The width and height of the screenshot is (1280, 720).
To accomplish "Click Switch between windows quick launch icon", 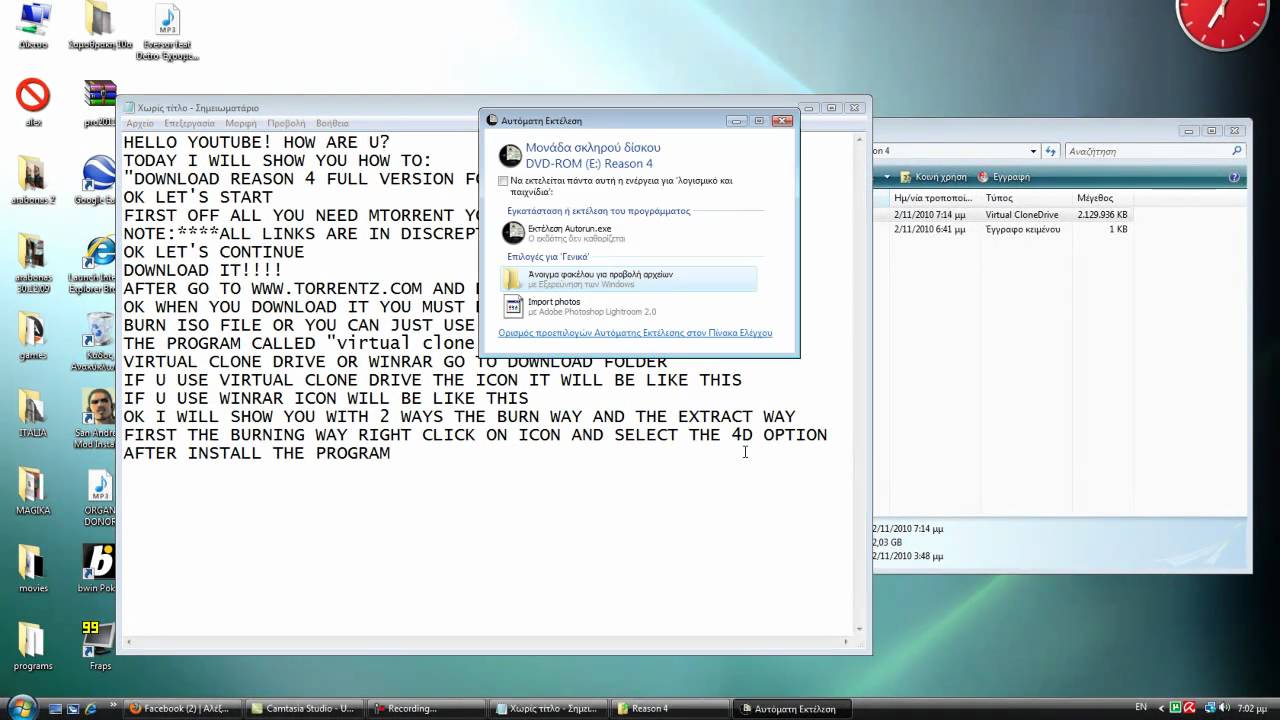I will point(74,708).
